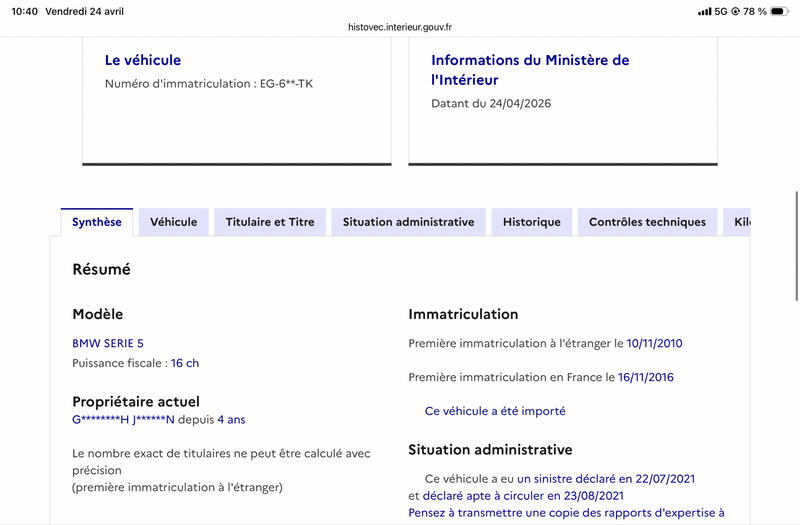Click 'Datant du 24/04/2026' text
The width and height of the screenshot is (800, 525).
[491, 104]
